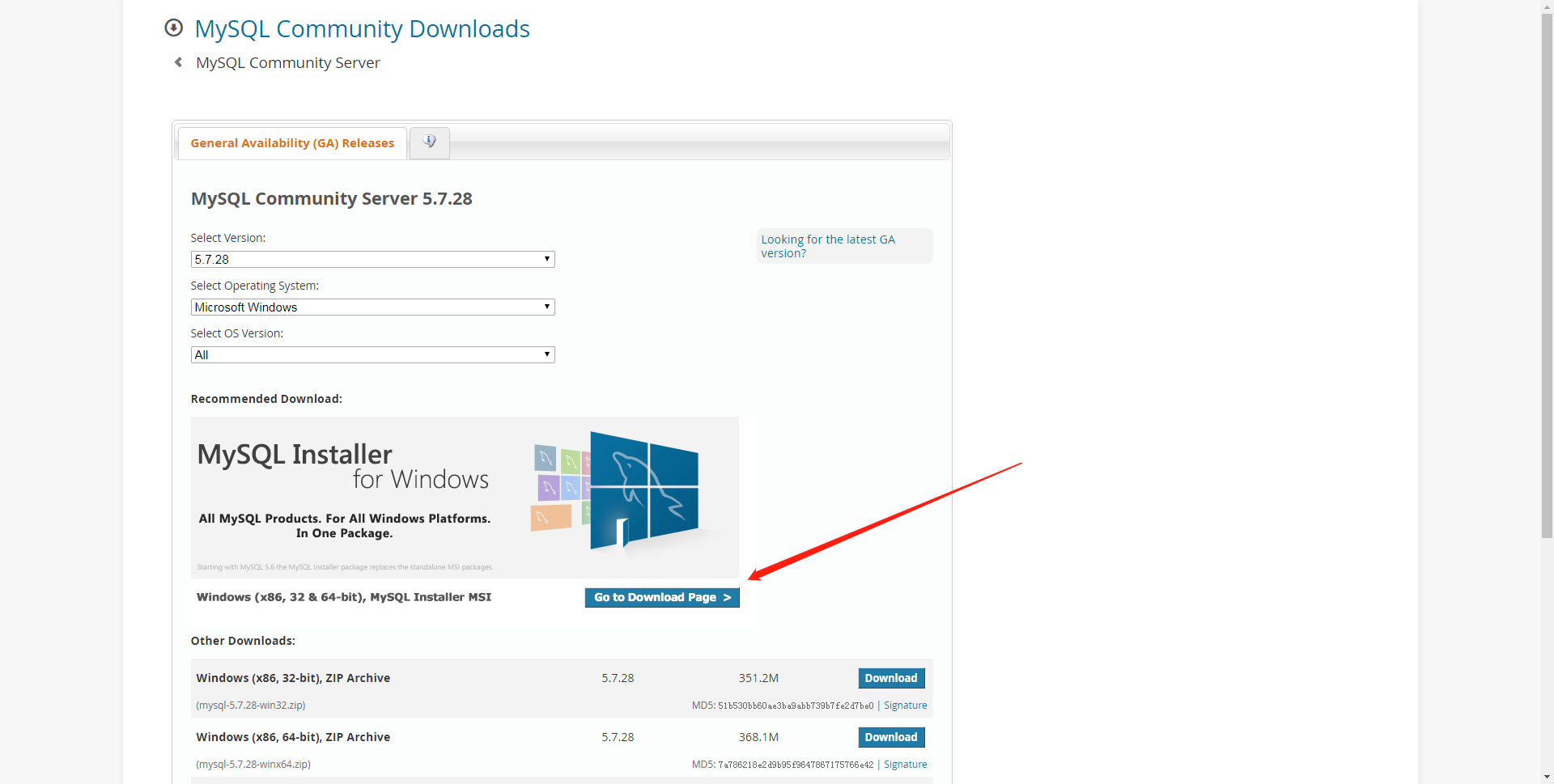
Task: Follow the 'Looking for the latest GA version?' link
Action: tap(828, 246)
